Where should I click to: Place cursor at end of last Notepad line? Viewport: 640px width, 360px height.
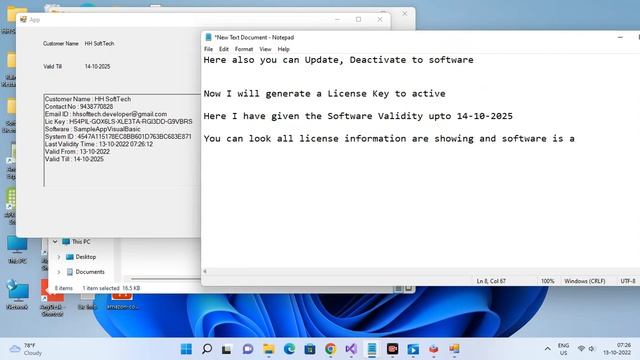pos(575,139)
